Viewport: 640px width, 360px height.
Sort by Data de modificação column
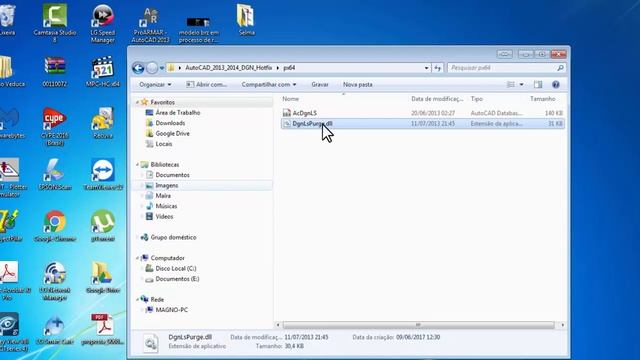[x=437, y=99]
